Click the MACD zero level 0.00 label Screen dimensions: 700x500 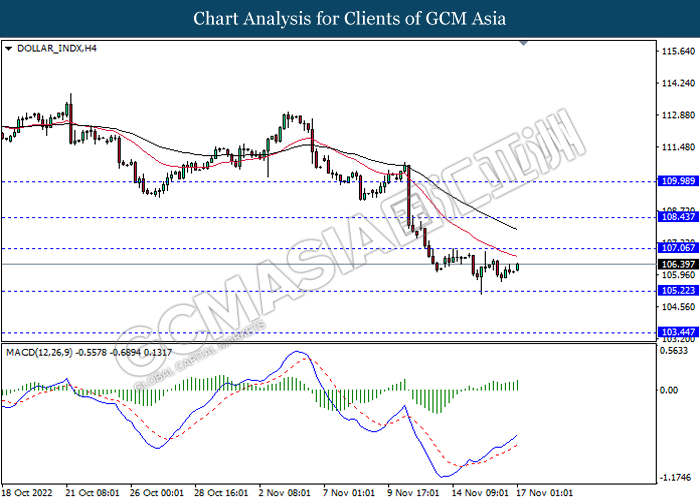[x=669, y=391]
